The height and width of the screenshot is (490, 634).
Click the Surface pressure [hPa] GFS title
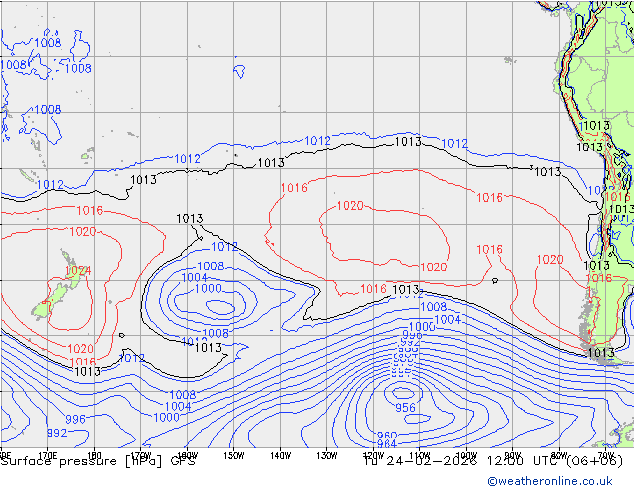[x=98, y=461]
